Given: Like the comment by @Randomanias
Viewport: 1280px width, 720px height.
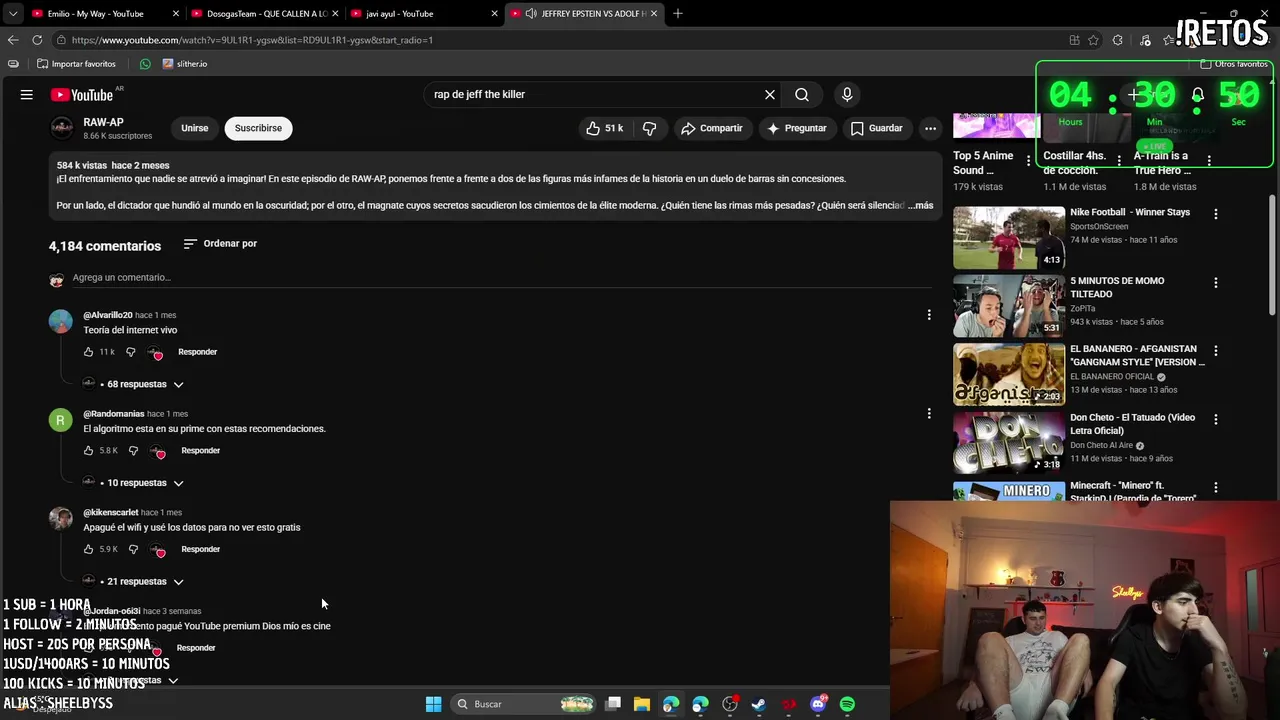Looking at the screenshot, I should coord(88,451).
